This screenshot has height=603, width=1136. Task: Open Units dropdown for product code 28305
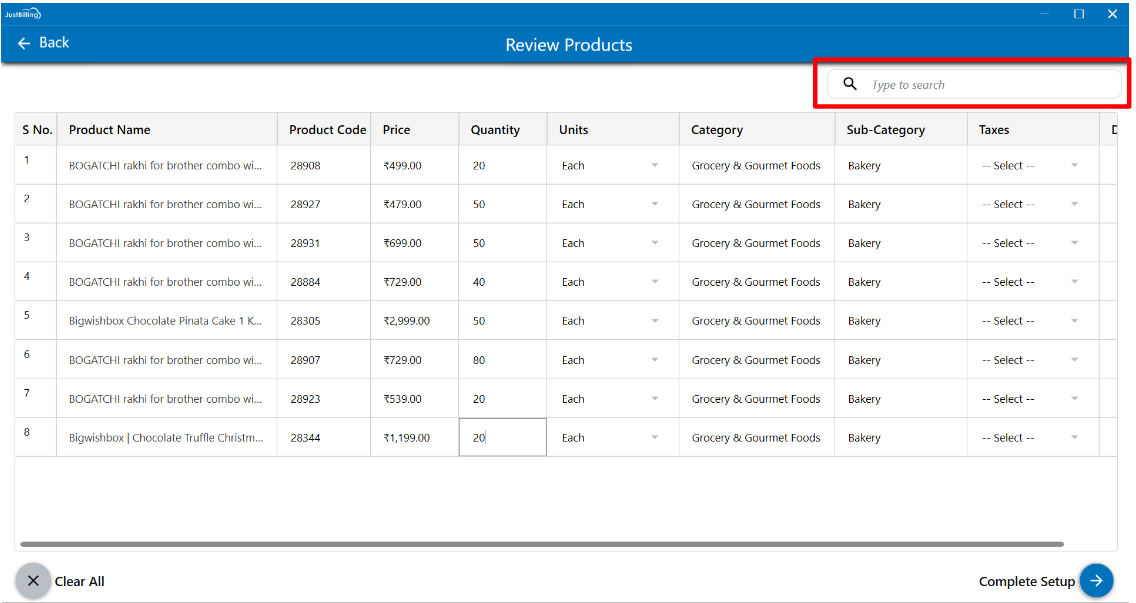coord(612,322)
